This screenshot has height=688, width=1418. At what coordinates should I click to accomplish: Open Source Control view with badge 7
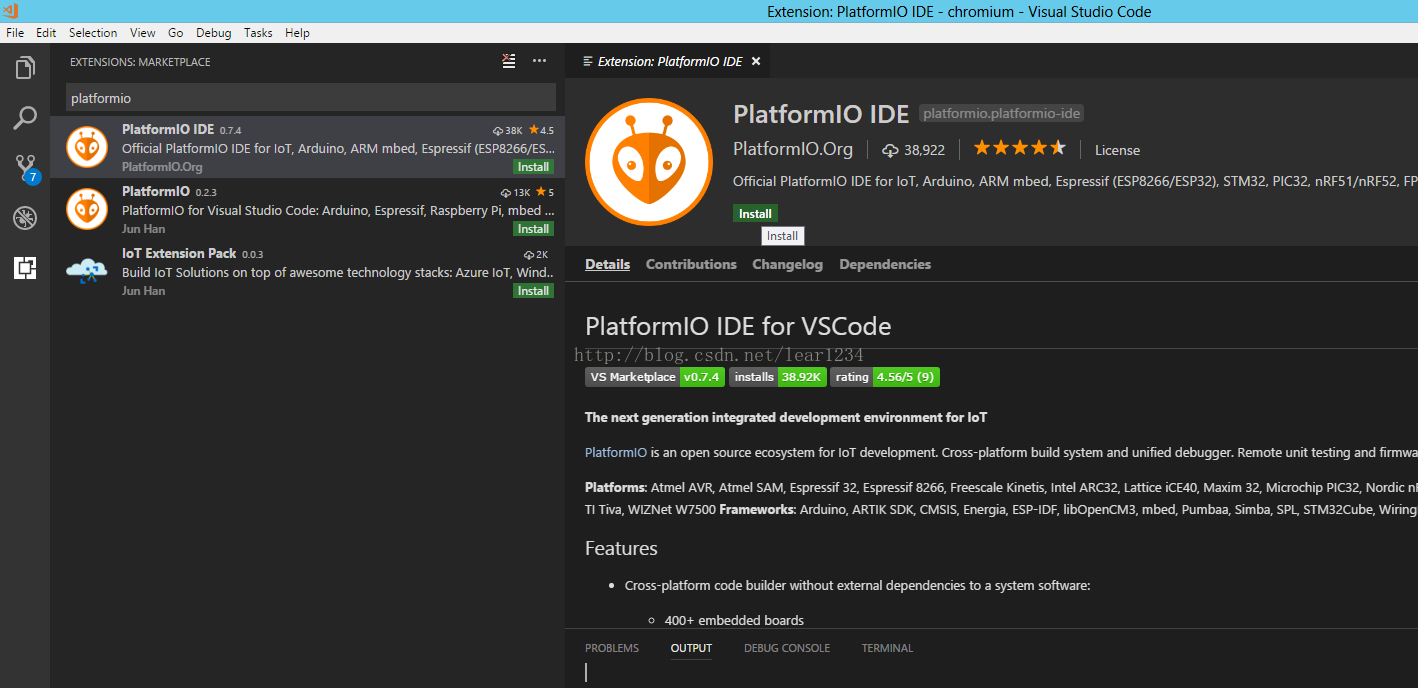[26, 168]
